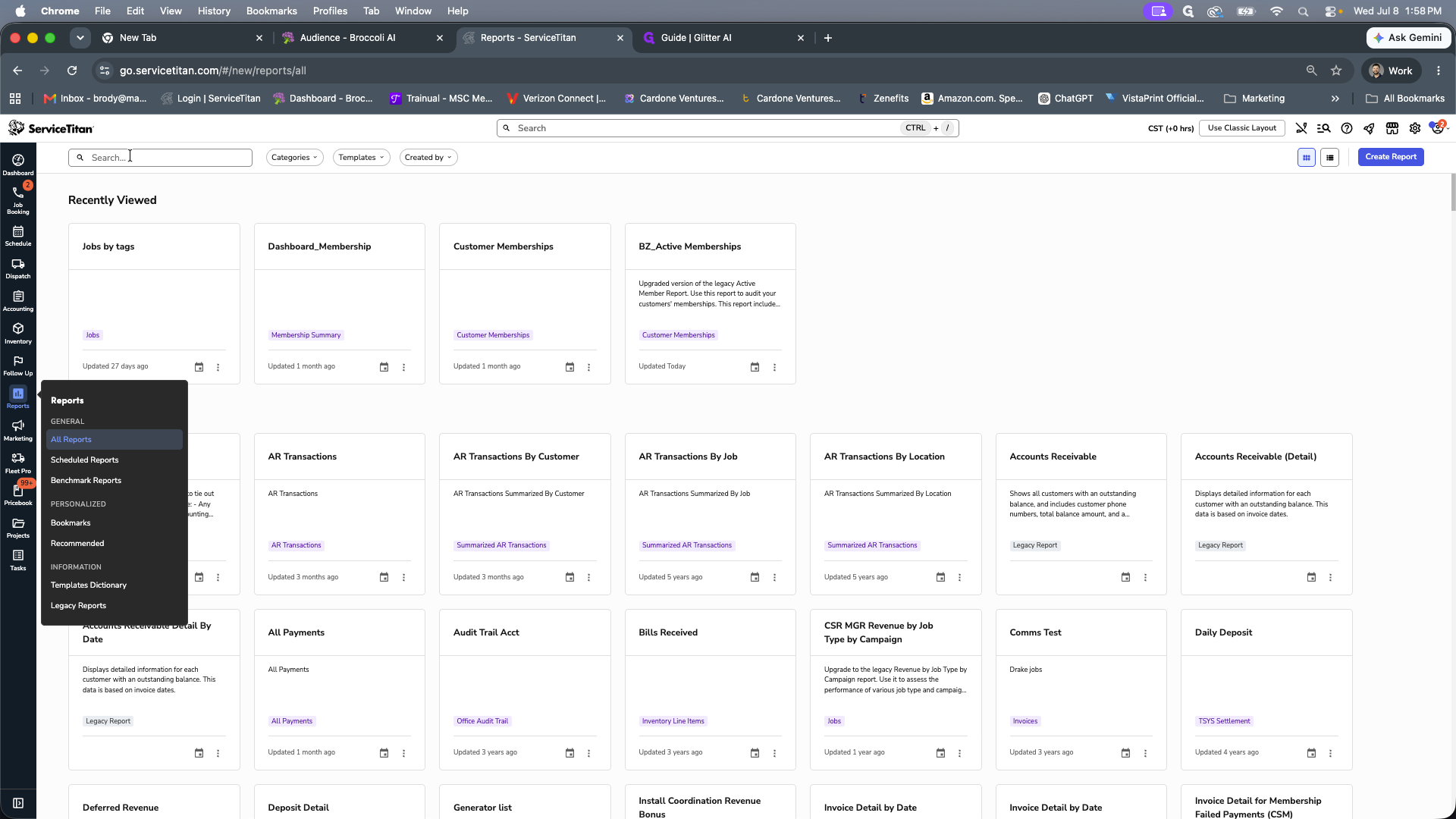Click the page vertical scrollbar

(x=1452, y=193)
